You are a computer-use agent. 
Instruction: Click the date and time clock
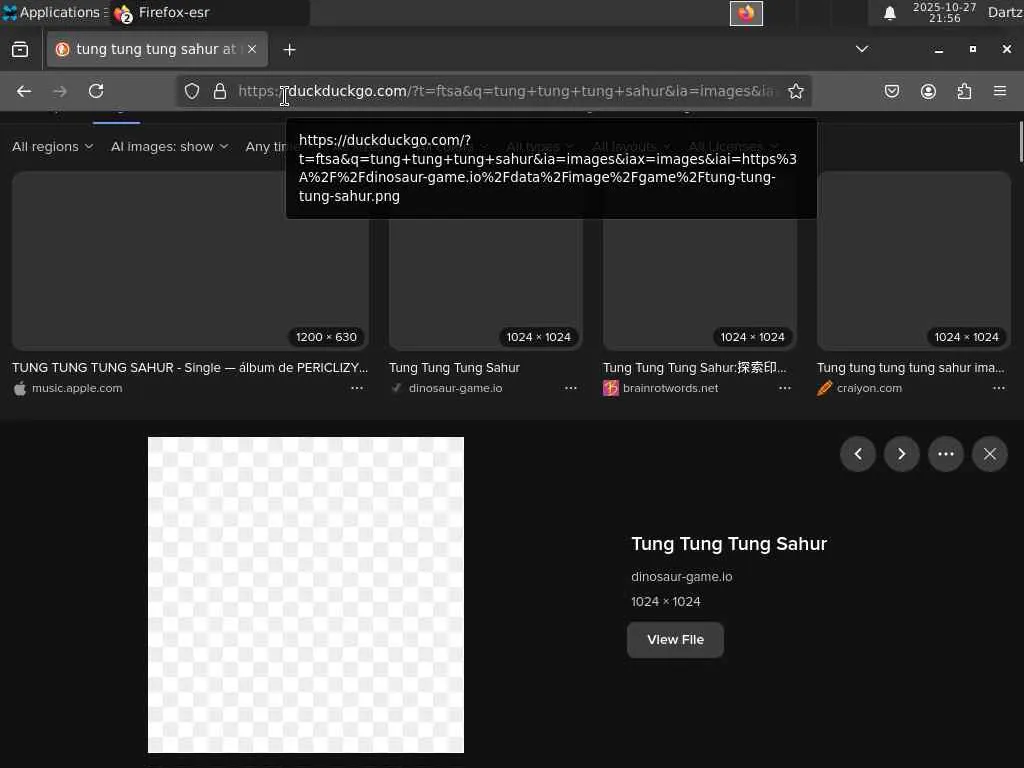(x=944, y=13)
